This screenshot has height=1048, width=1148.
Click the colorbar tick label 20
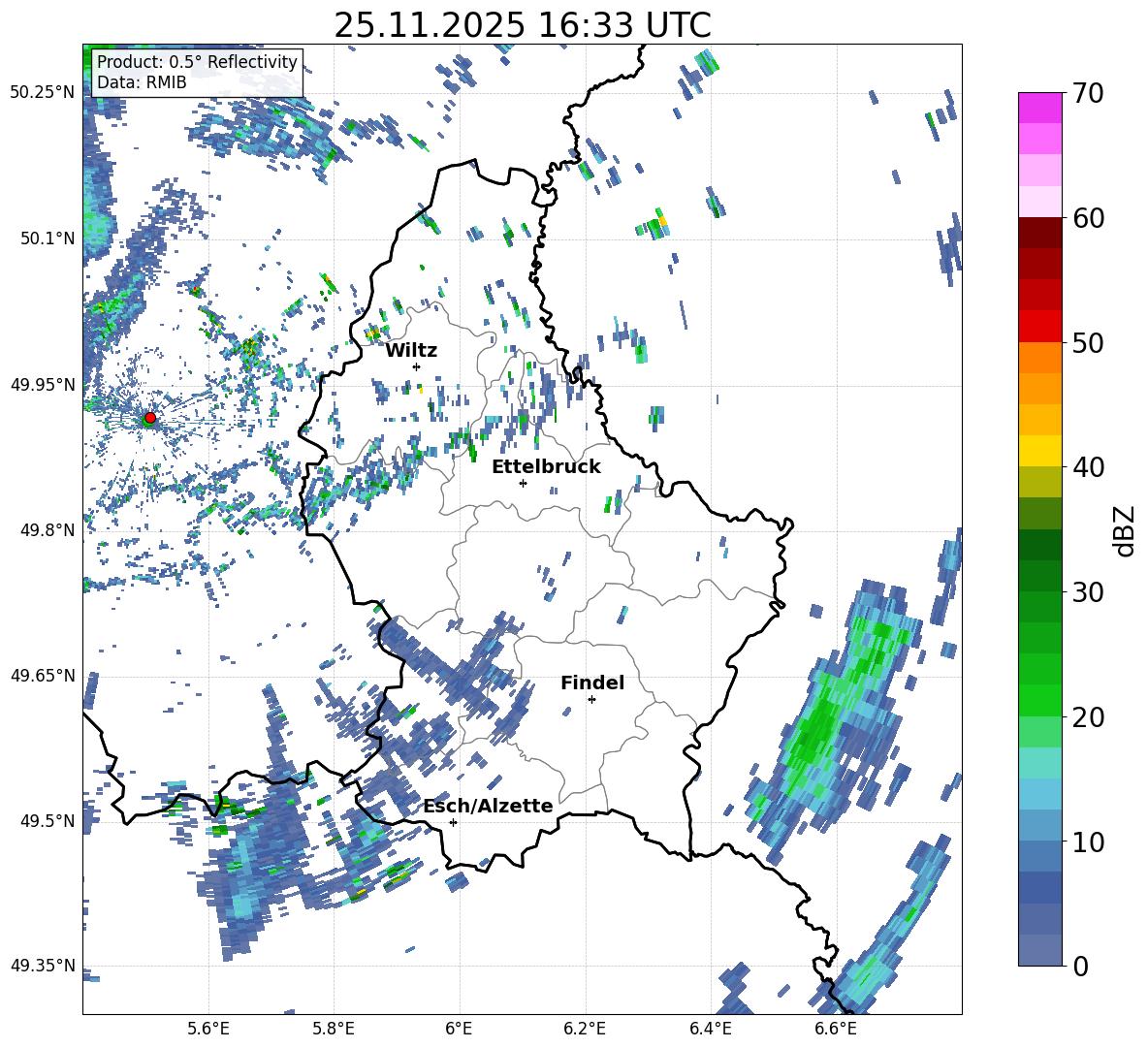pos(1088,716)
